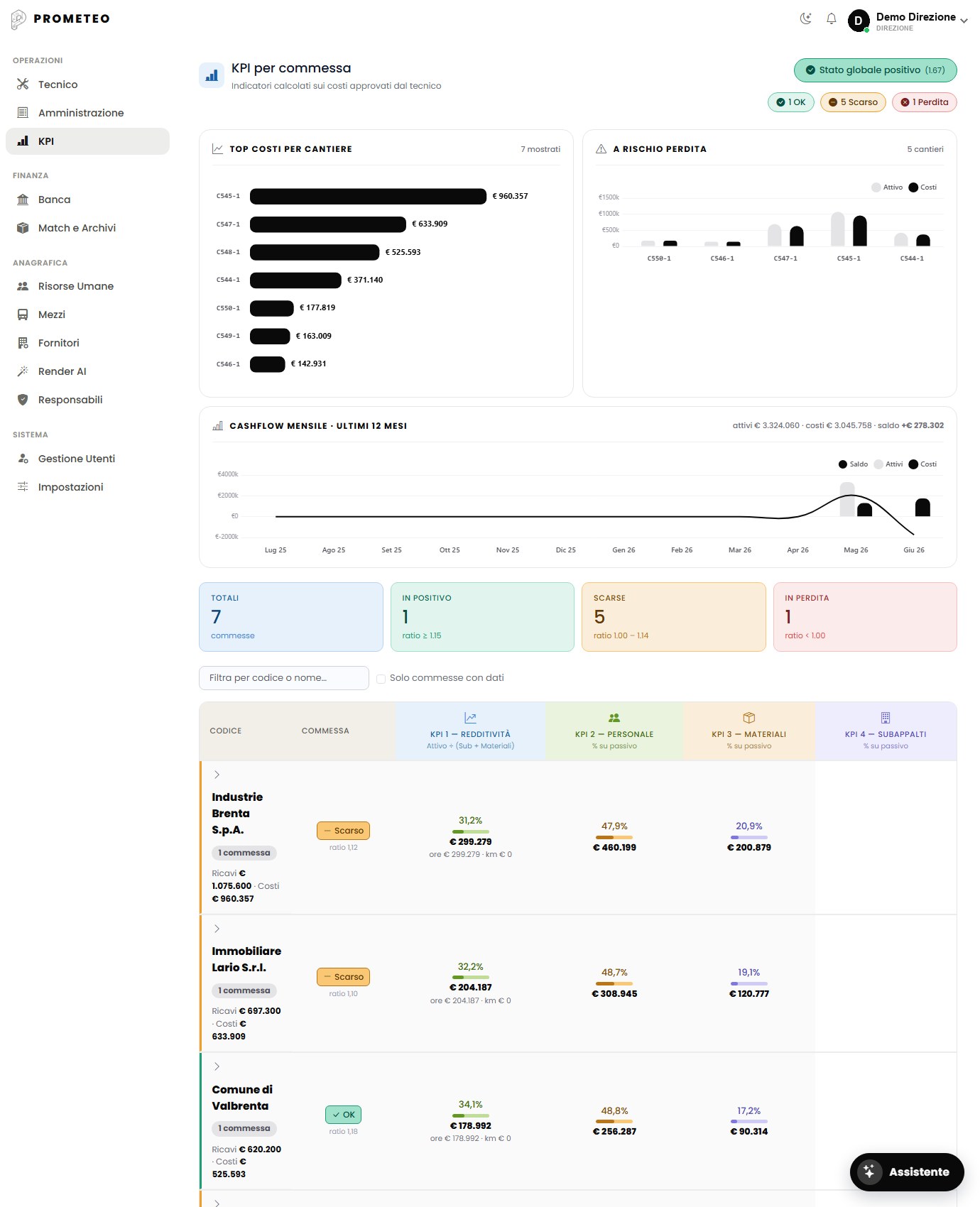Viewport: 980px width, 1207px height.
Task: Click the KPI bar chart sidebar icon
Action: click(23, 141)
